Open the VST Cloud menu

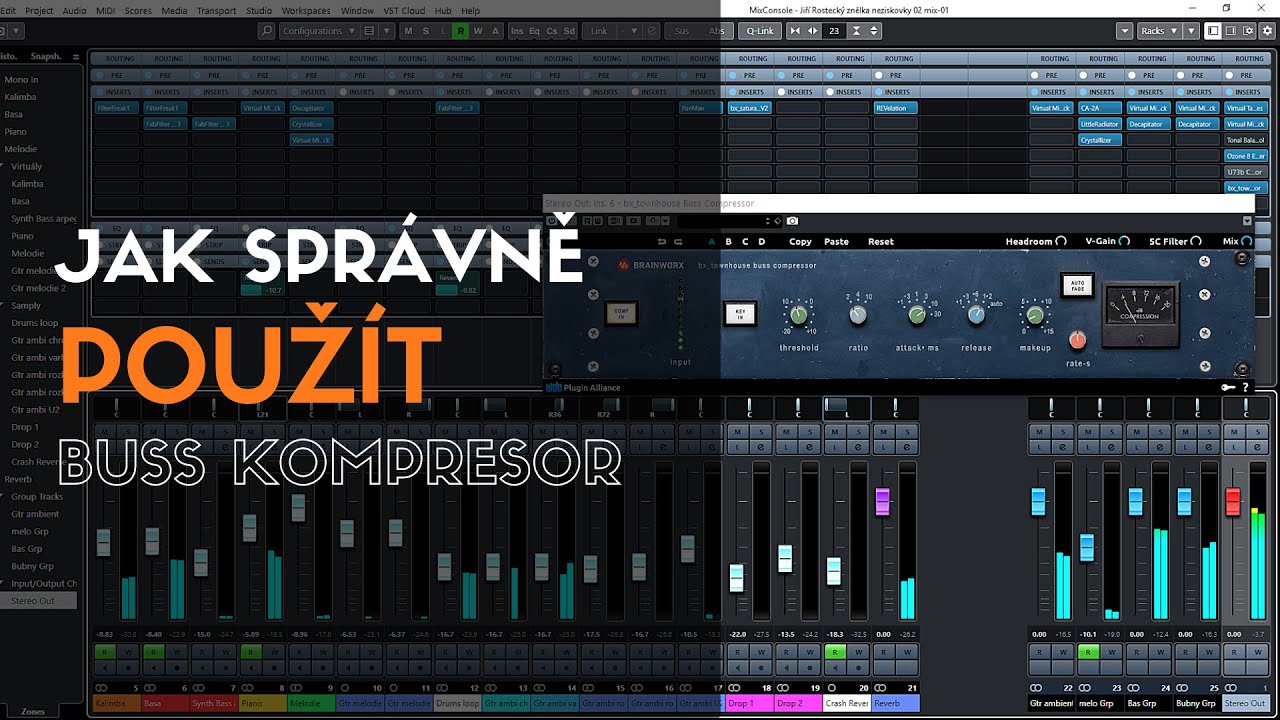tap(405, 10)
